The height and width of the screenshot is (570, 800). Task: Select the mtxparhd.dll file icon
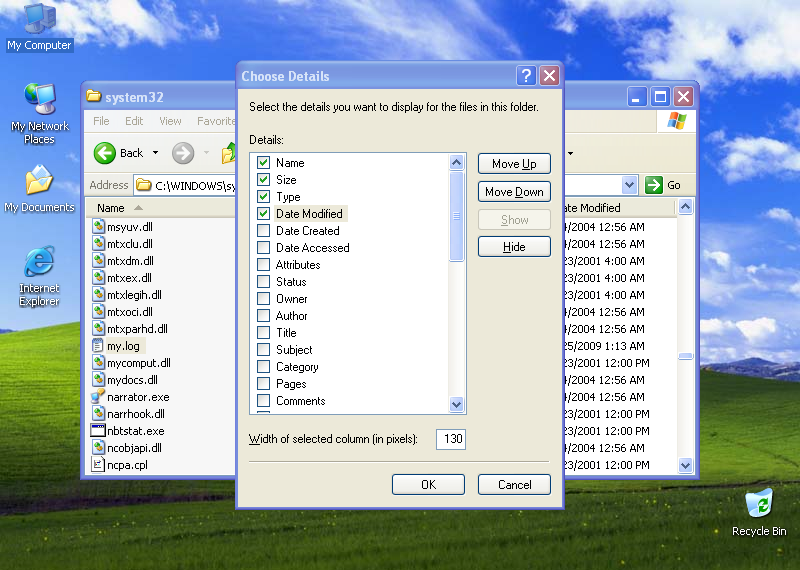tap(98, 328)
